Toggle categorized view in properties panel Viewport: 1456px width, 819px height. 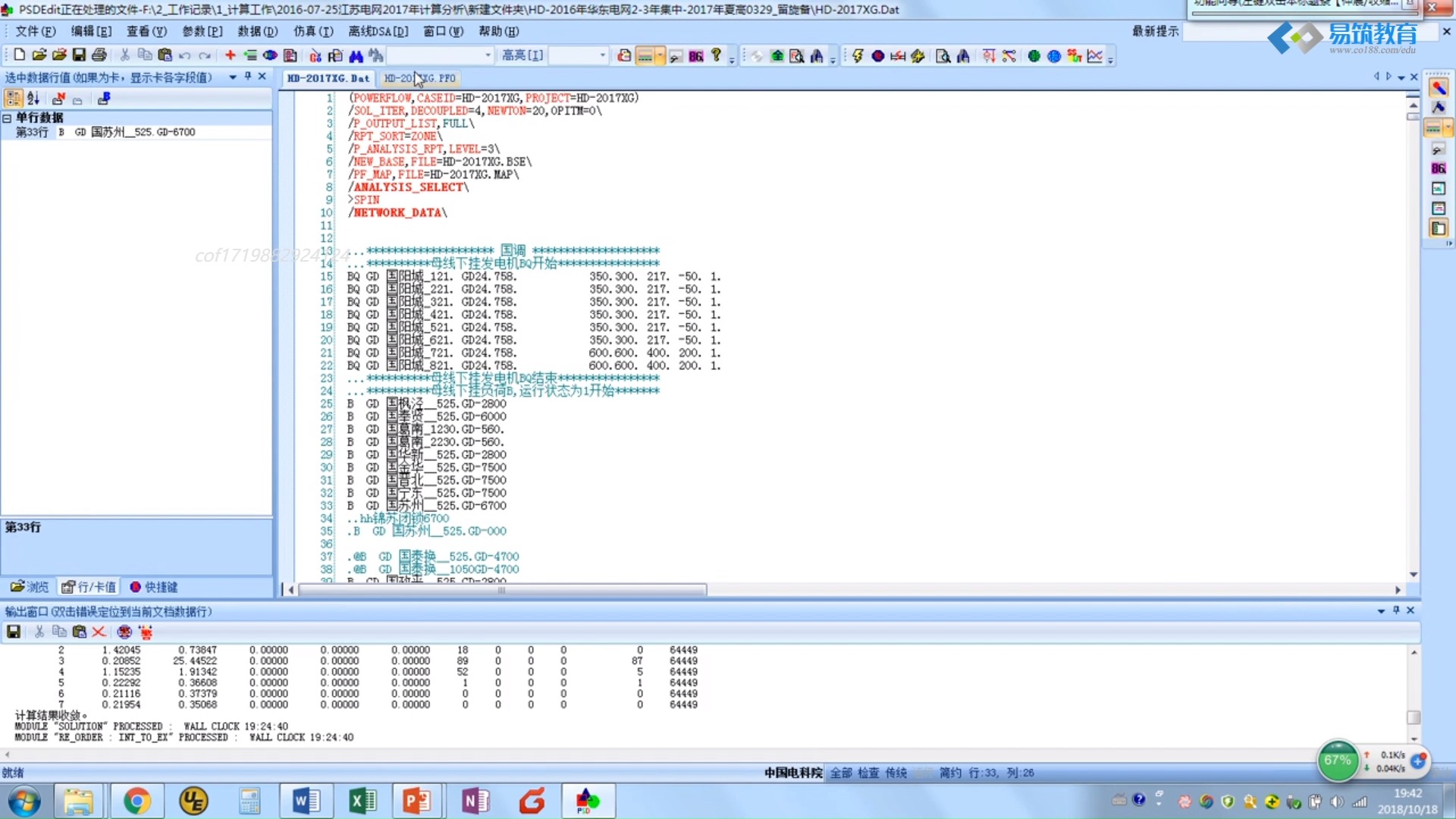point(13,99)
